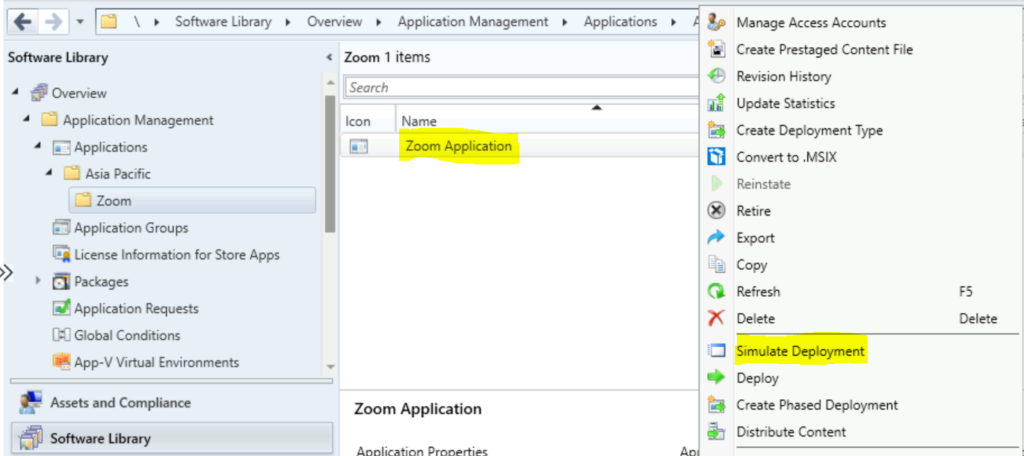Open the navigation history dropdown arrow
This screenshot has height=456, width=1024.
(80, 21)
